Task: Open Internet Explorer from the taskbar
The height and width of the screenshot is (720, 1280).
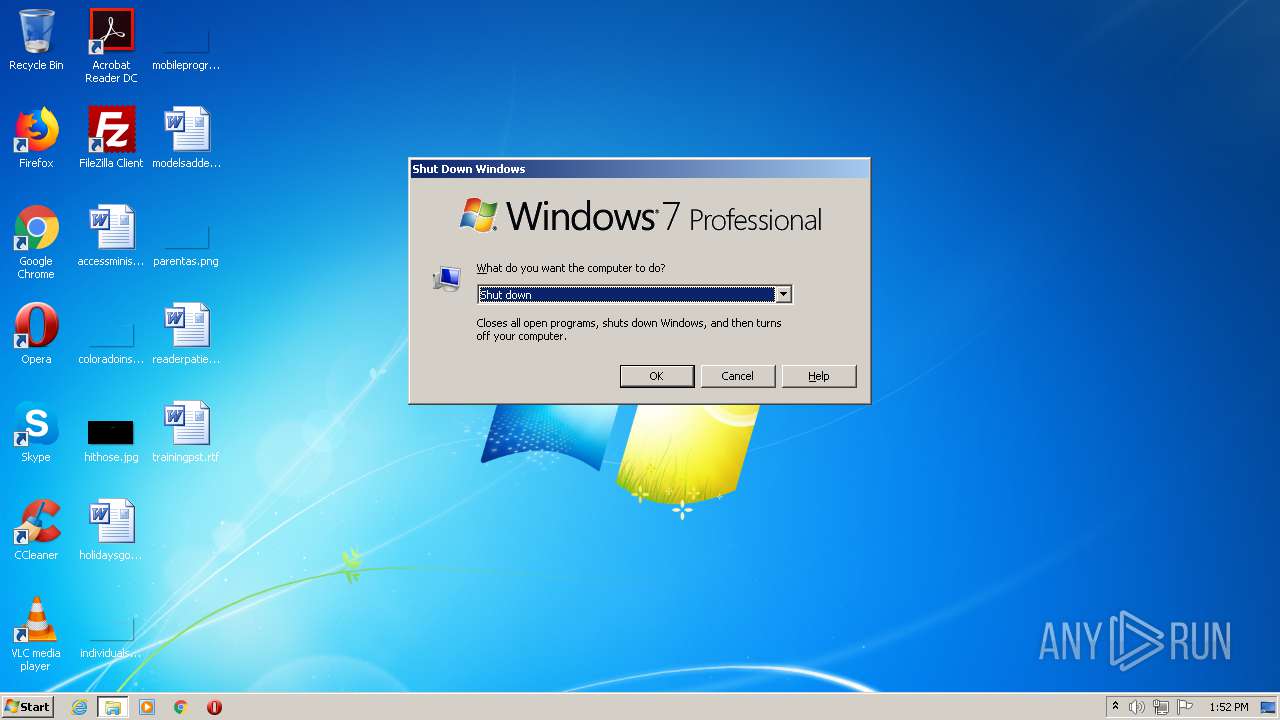Action: coord(80,707)
